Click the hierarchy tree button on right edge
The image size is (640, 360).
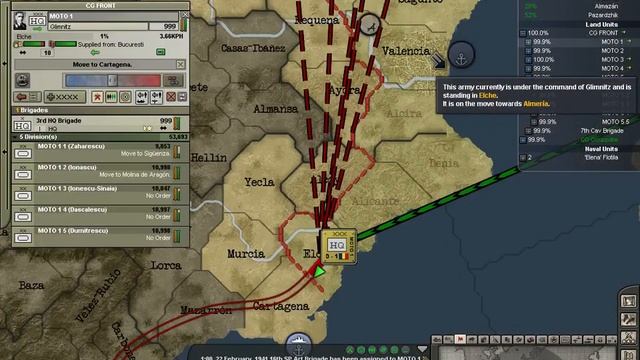pyautogui.click(x=629, y=337)
